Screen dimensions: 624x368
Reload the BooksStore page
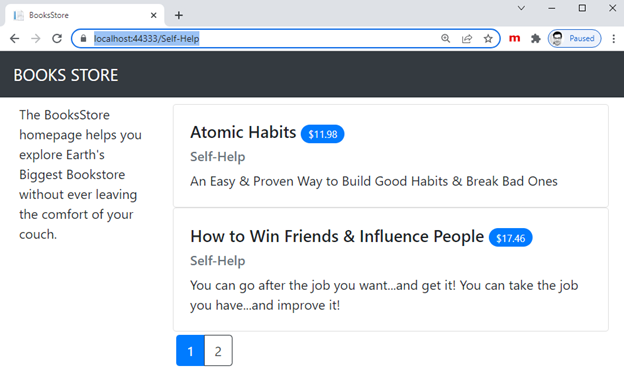(x=57, y=39)
